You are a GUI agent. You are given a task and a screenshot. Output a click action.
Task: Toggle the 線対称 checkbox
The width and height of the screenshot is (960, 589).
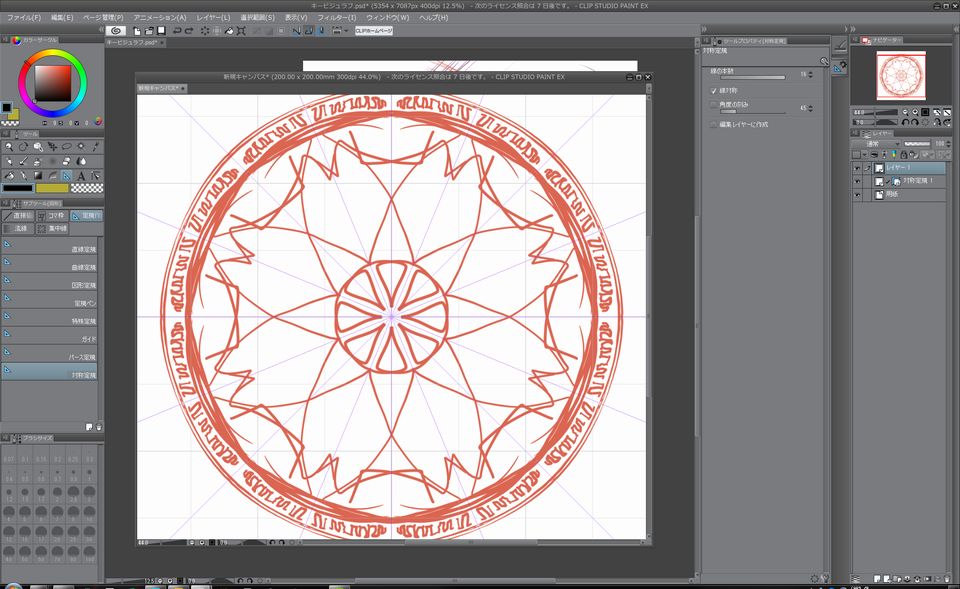[713, 91]
